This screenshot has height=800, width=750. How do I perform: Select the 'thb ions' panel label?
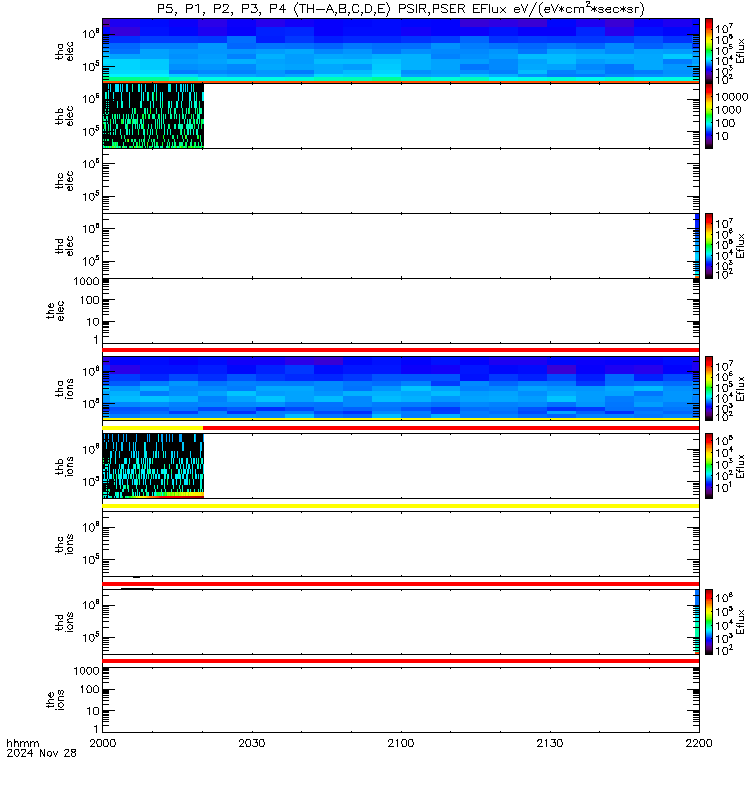(65, 466)
